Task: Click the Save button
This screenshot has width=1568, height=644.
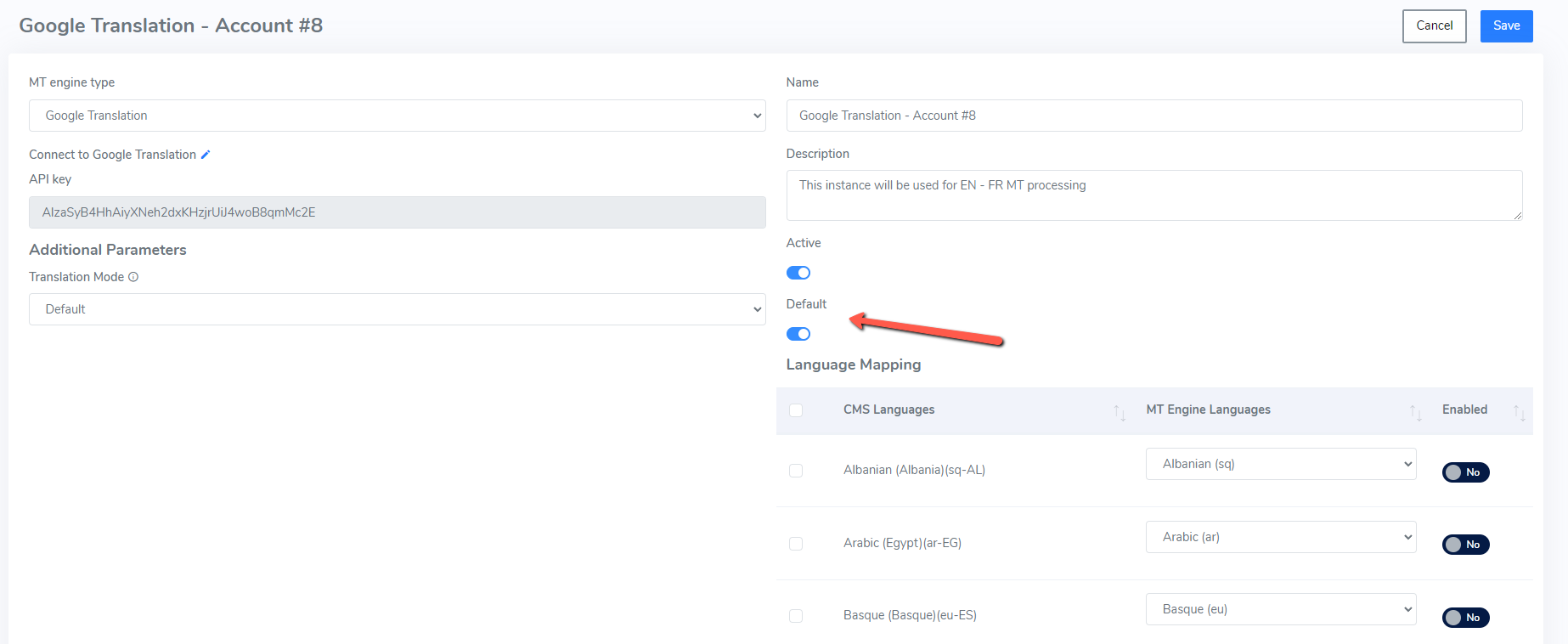Action: pyautogui.click(x=1507, y=26)
